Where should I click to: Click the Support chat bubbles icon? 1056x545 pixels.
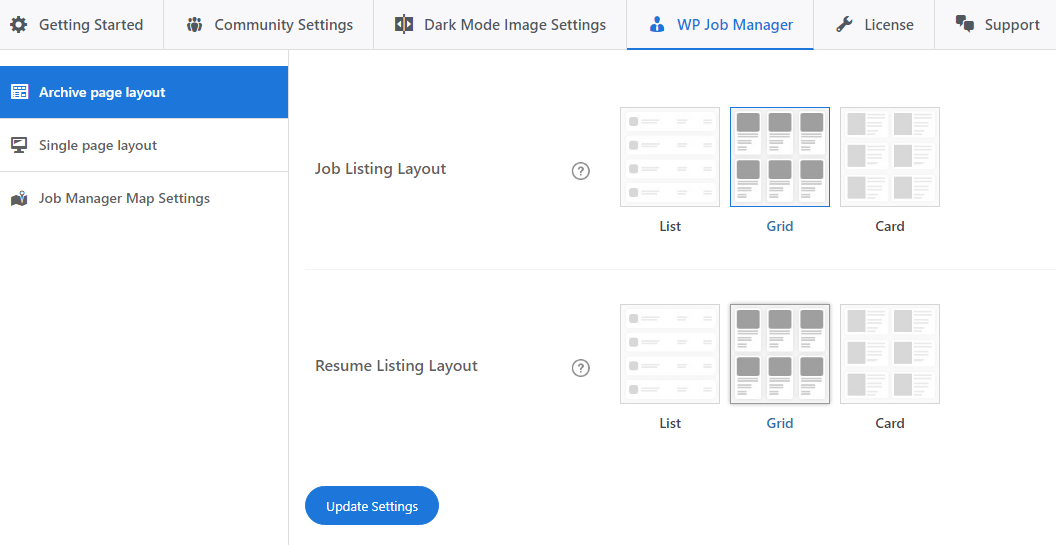tap(965, 25)
